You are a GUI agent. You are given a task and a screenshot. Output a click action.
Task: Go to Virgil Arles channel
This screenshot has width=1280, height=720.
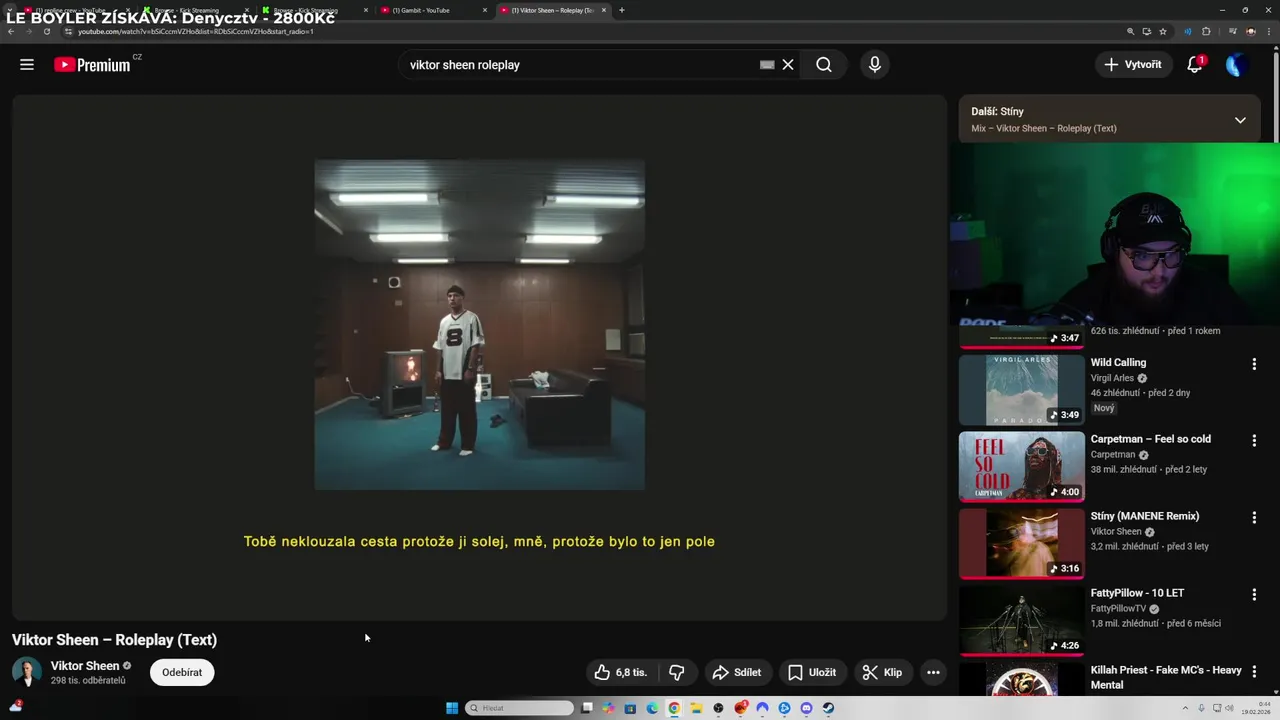tap(1112, 379)
